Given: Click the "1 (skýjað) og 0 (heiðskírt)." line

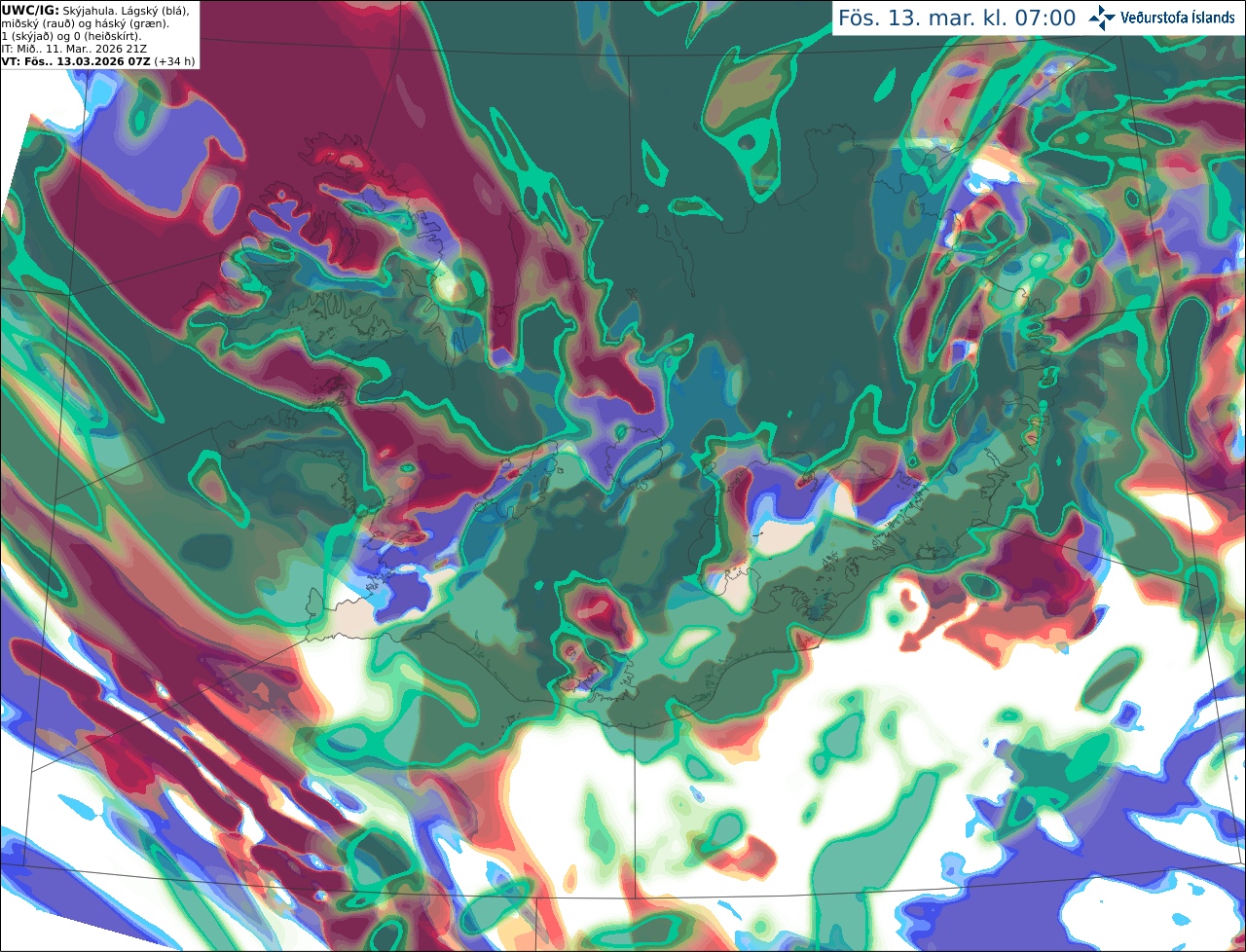Looking at the screenshot, I should point(71,36).
